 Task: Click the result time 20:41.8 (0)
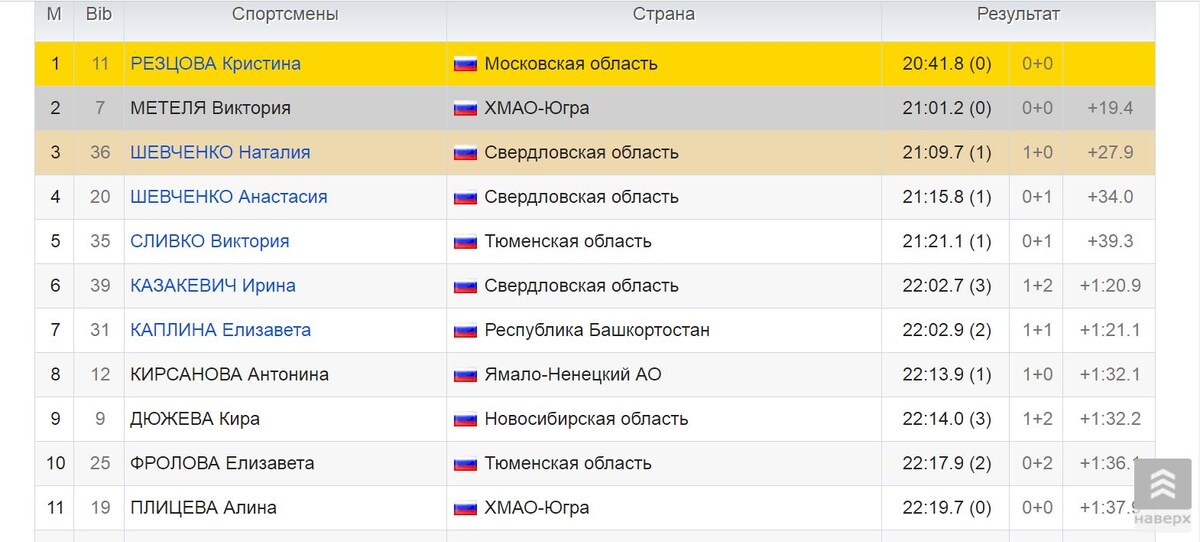pyautogui.click(x=947, y=64)
